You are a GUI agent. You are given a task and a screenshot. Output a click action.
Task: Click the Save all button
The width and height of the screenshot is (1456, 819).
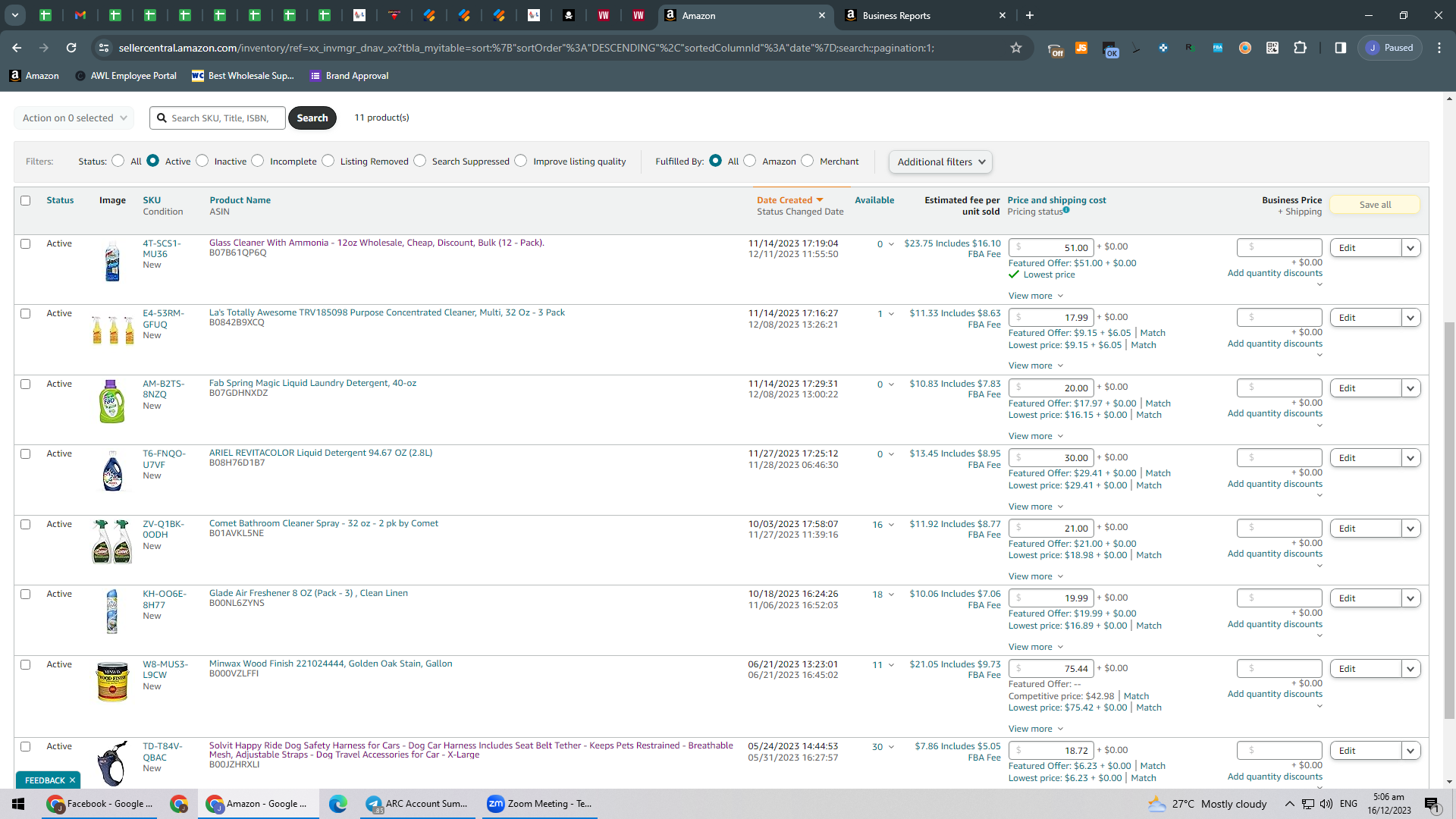click(x=1375, y=205)
